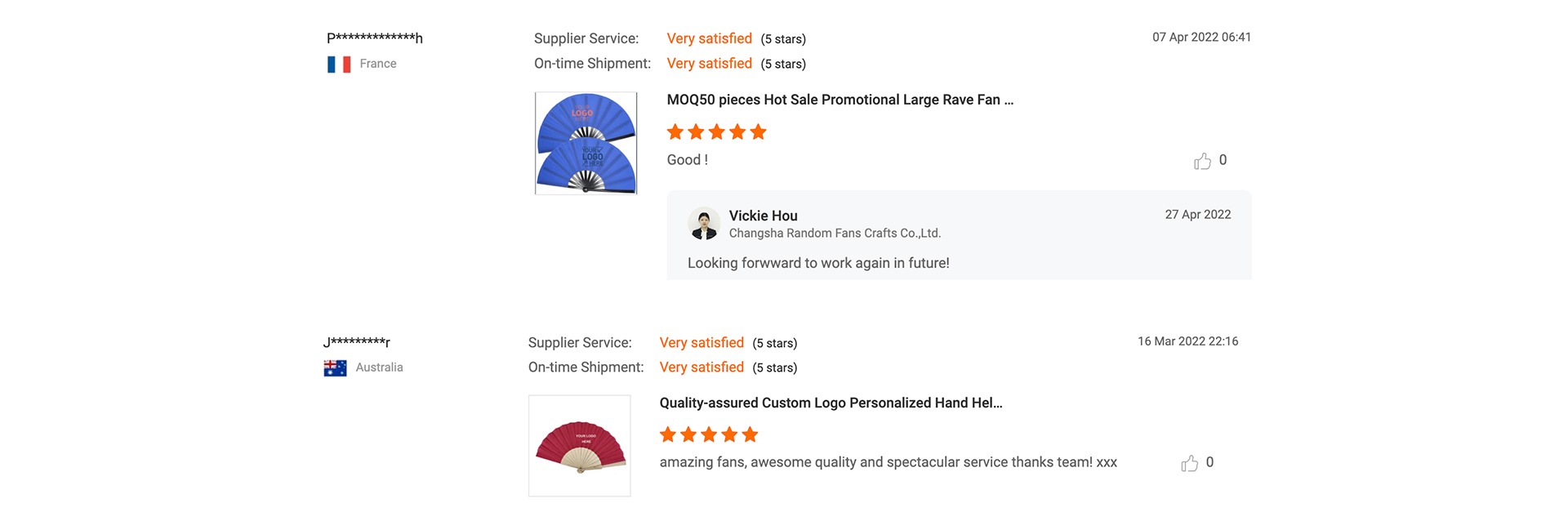Select reviewer name starting with P from France
Viewport: 1568px width, 530px height.
[x=375, y=38]
